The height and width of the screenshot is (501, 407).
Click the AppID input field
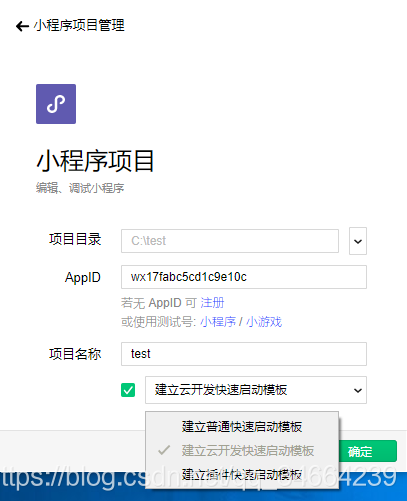click(244, 277)
